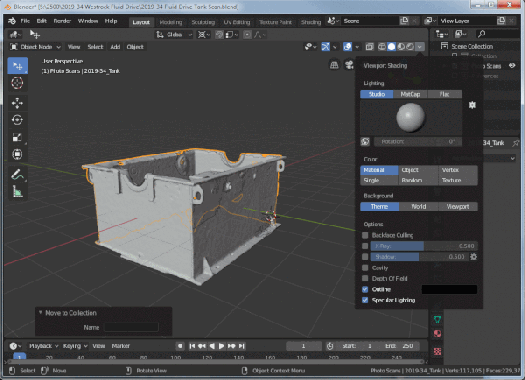Switch to the Sculpting workspace tab
Screen dimensions: 525x380
pyautogui.click(x=203, y=22)
